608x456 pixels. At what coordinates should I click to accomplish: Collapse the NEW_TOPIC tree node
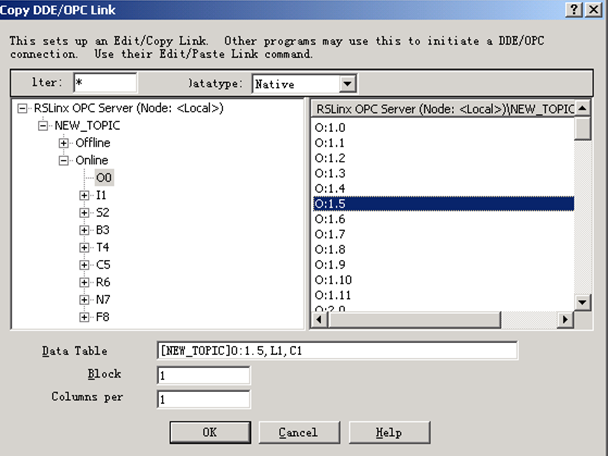coord(44,126)
